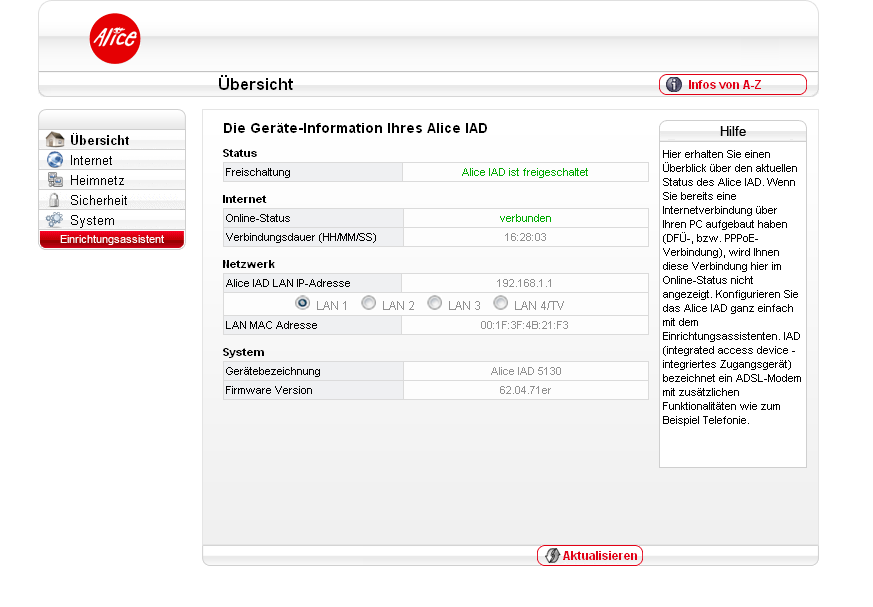
Task: Click the status 'Alice IAD ist freigeschaltet'
Action: coord(525,172)
